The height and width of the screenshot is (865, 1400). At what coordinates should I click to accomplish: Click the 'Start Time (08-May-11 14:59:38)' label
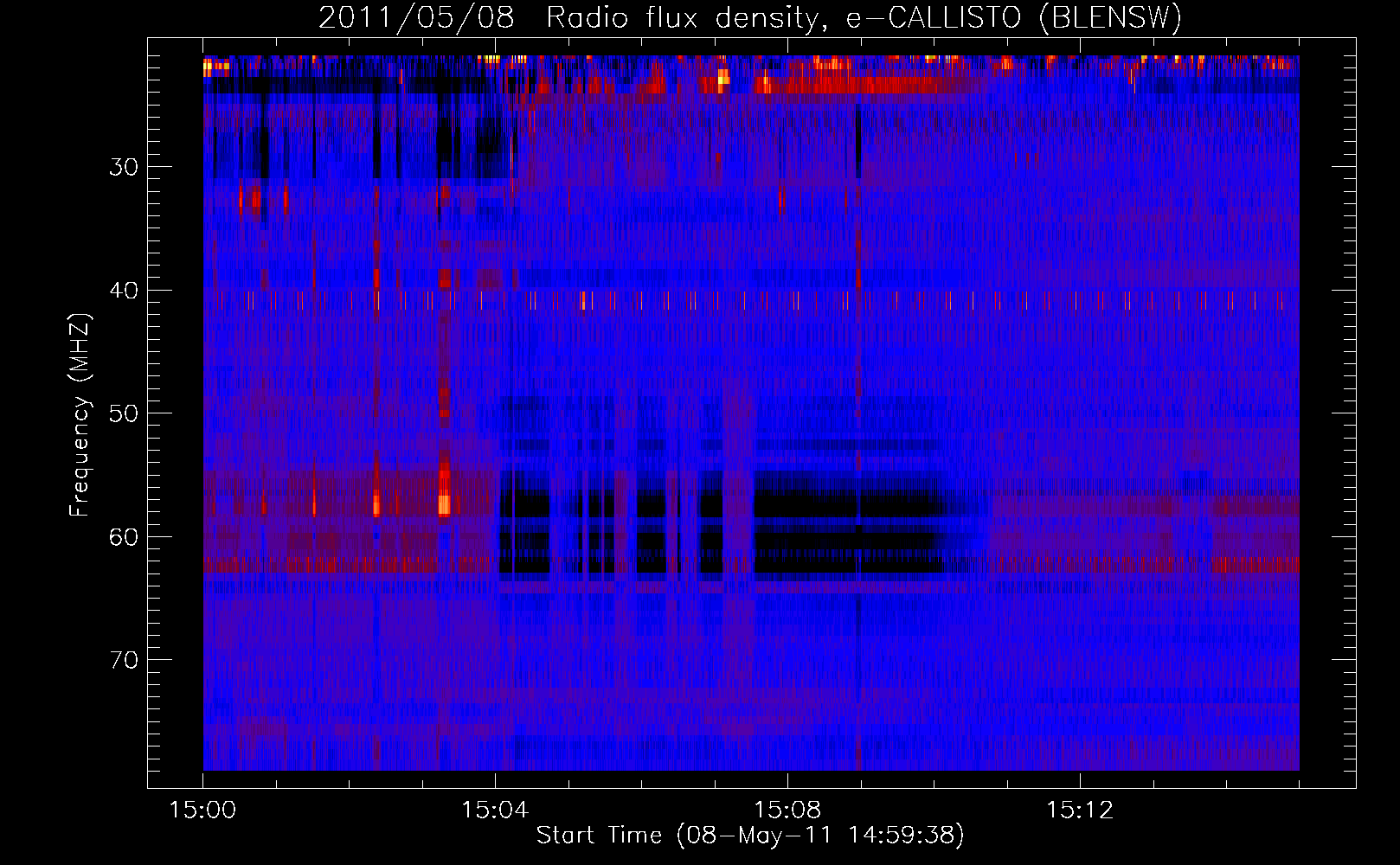click(x=750, y=836)
